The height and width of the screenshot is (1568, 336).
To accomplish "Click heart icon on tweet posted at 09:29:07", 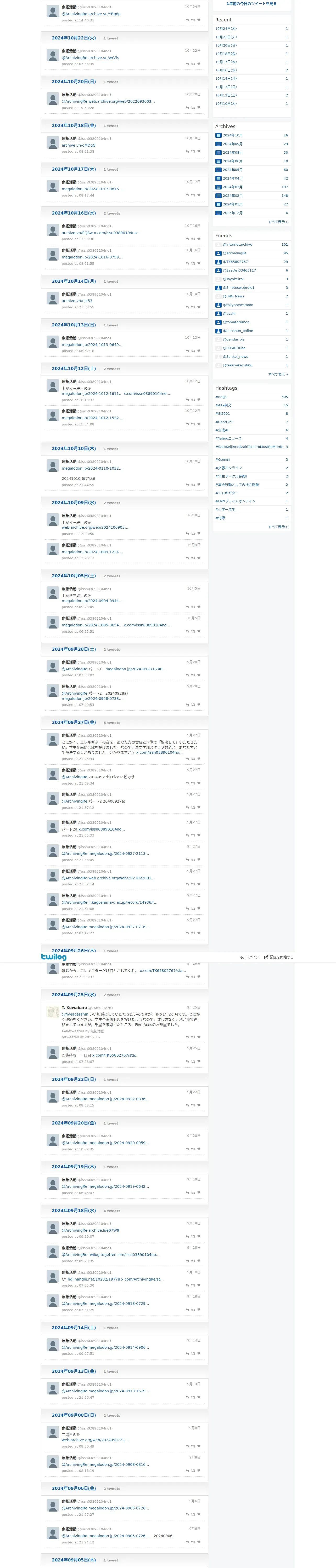I will [x=199, y=1236].
